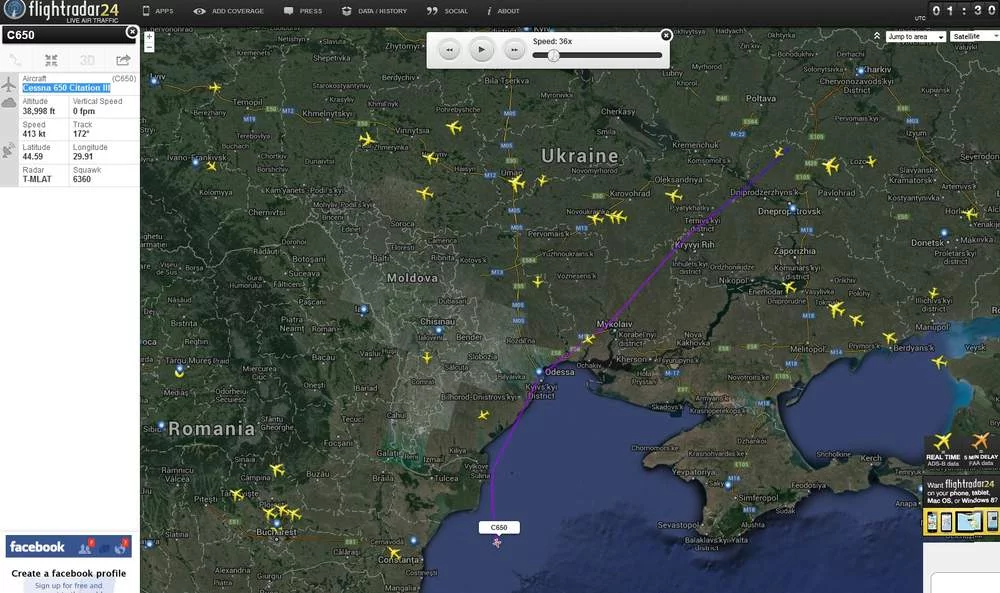Close the C650 aircraft info panel
The height and width of the screenshot is (593, 1000).
131,31
